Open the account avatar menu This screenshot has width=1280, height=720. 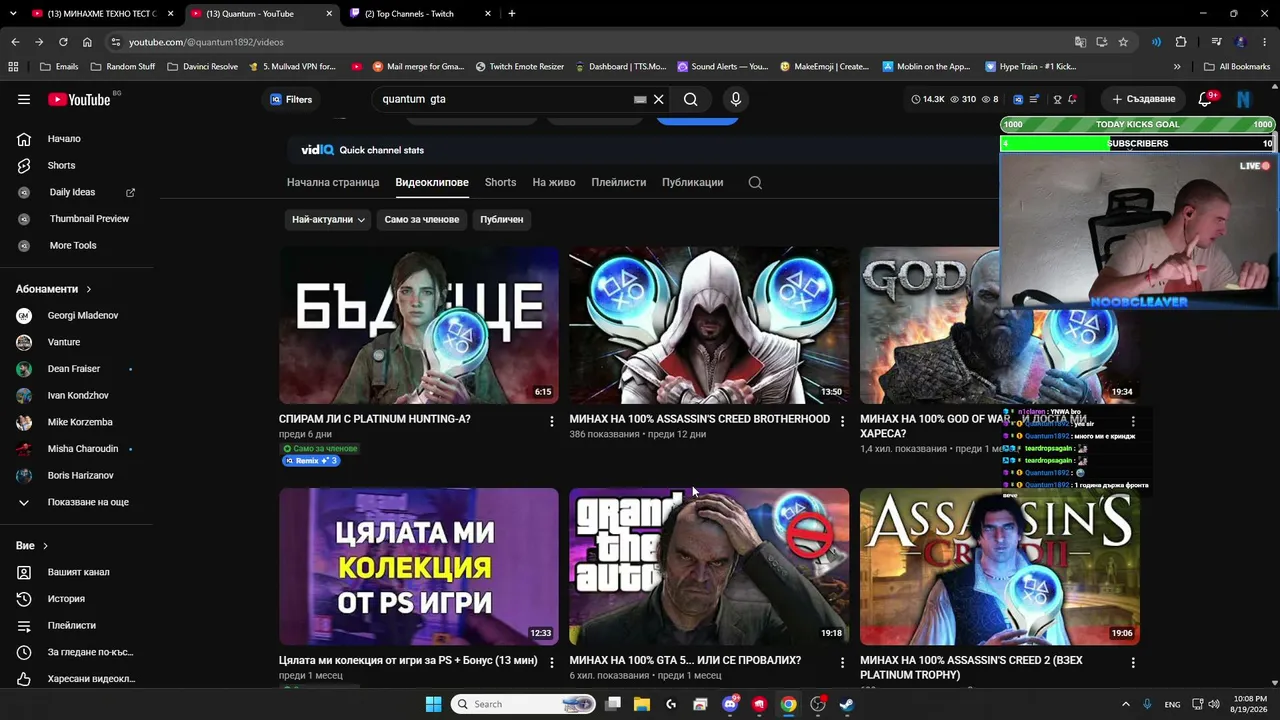pos(1244,99)
